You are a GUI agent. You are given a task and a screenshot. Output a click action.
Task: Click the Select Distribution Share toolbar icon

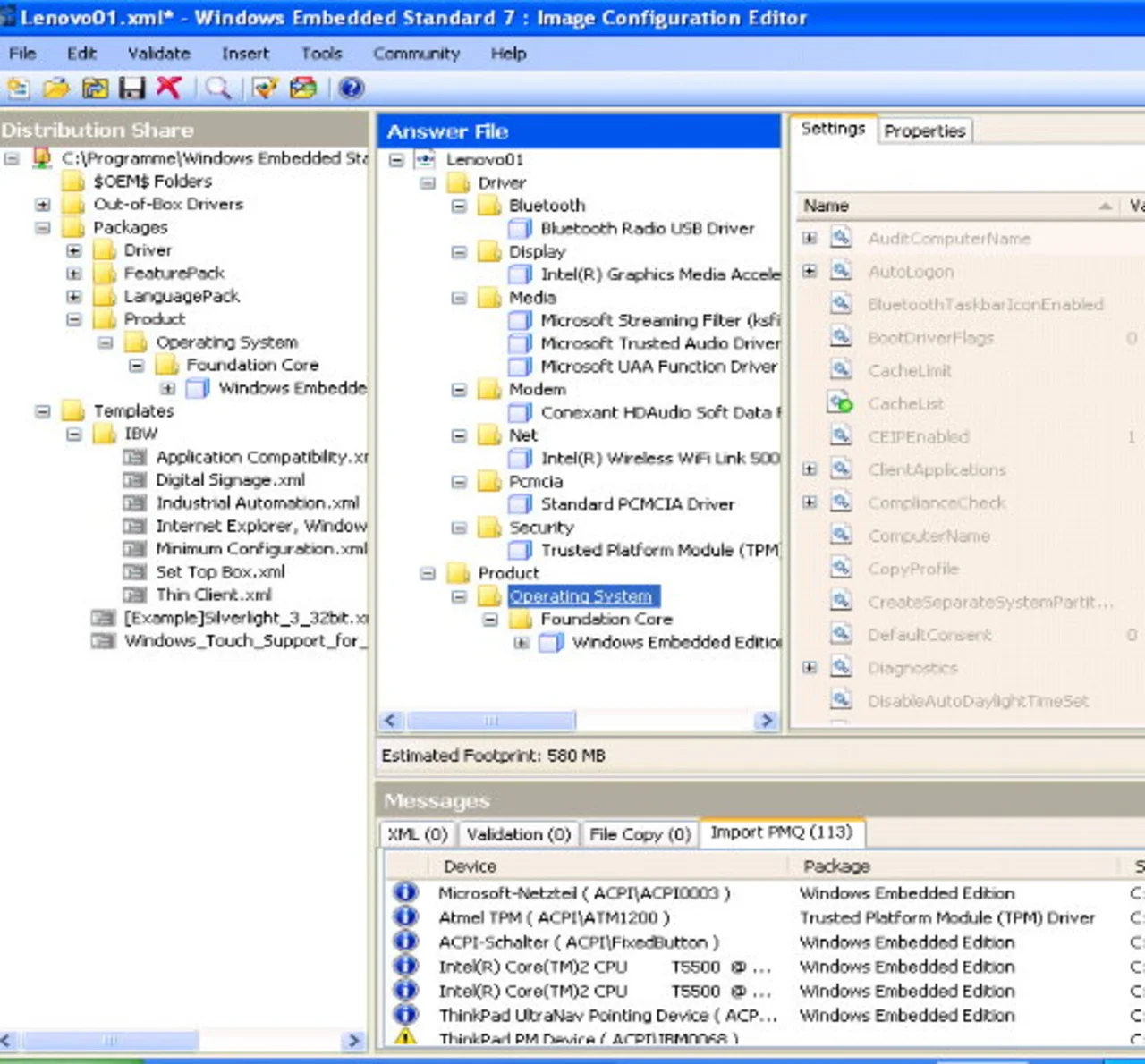click(x=95, y=88)
